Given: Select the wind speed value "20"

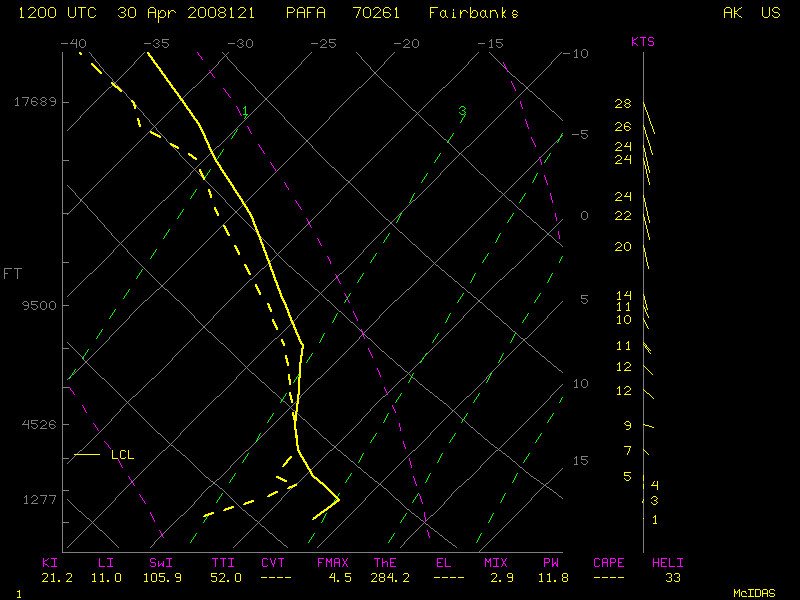Looking at the screenshot, I should tap(623, 247).
